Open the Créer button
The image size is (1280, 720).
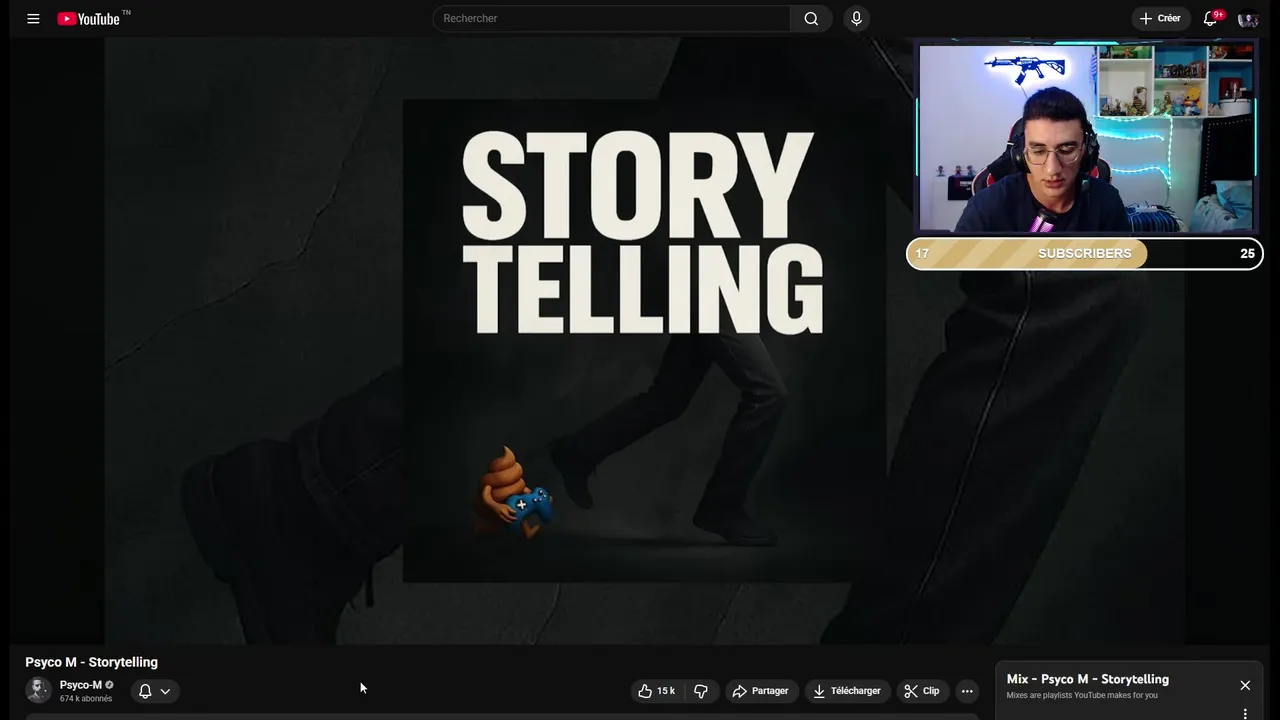[x=1161, y=18]
